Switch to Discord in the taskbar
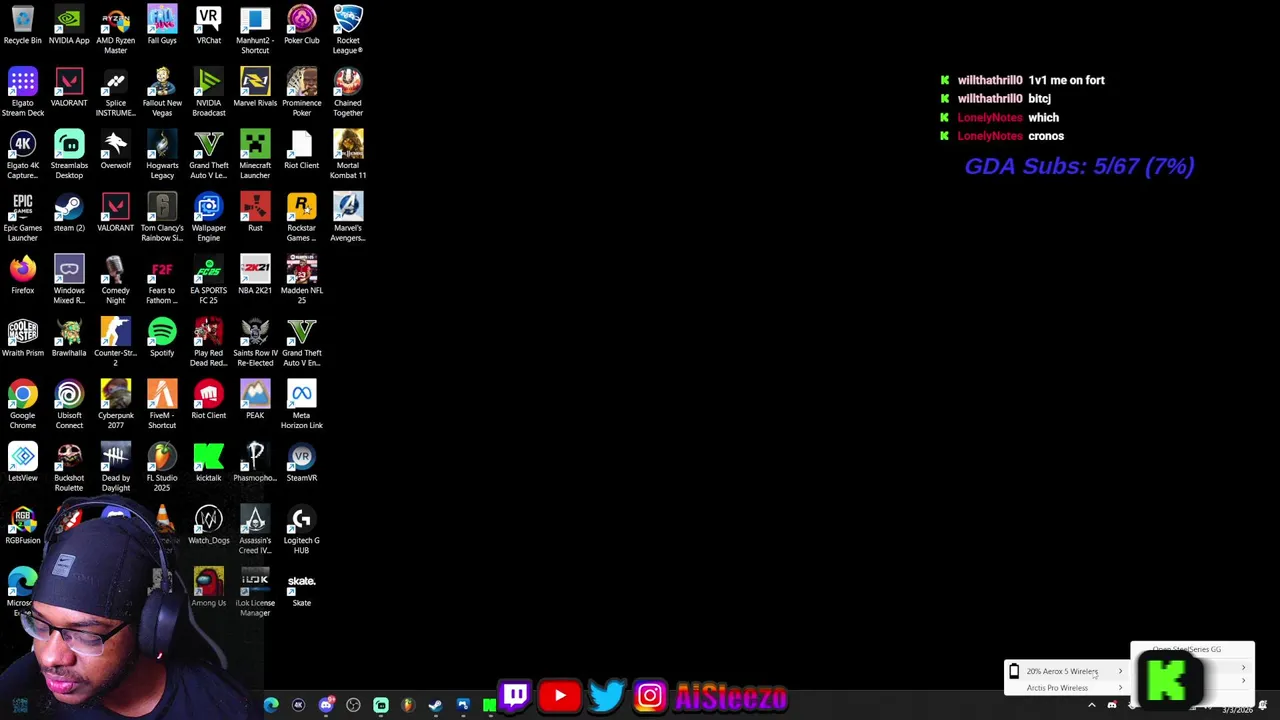The height and width of the screenshot is (720, 1280). [326, 705]
